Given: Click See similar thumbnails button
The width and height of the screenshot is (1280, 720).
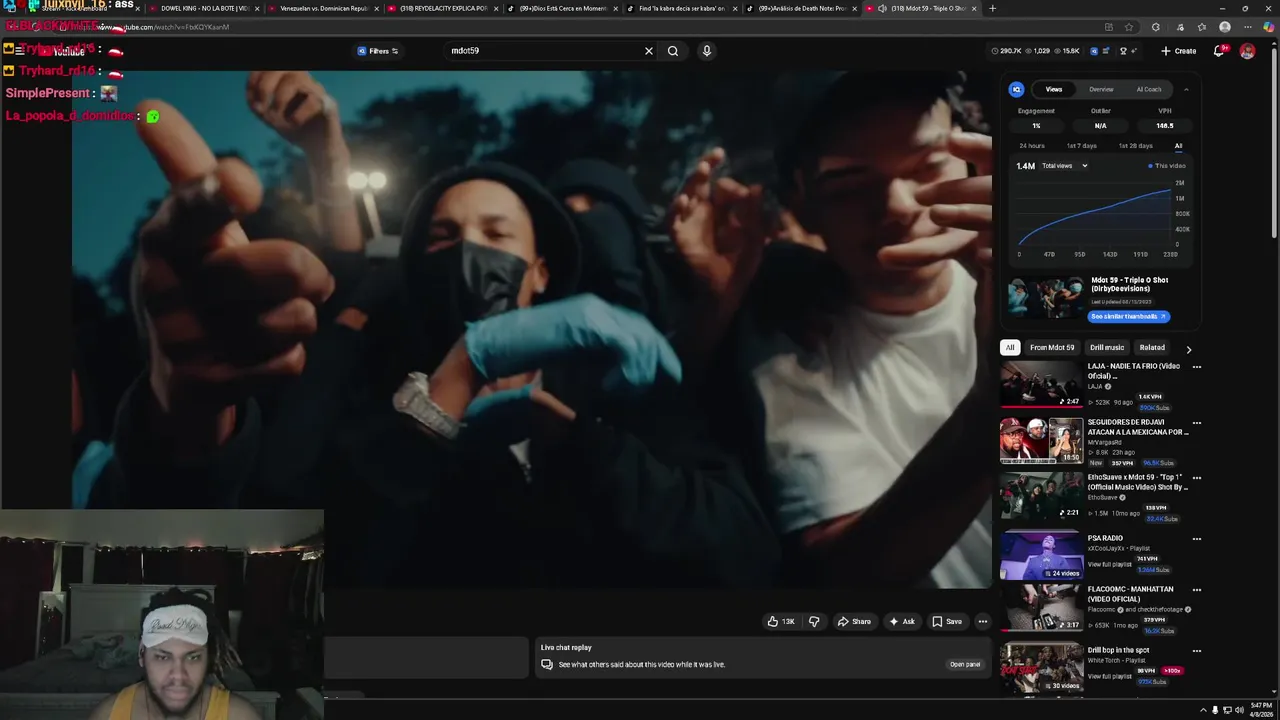Looking at the screenshot, I should 1129,316.
